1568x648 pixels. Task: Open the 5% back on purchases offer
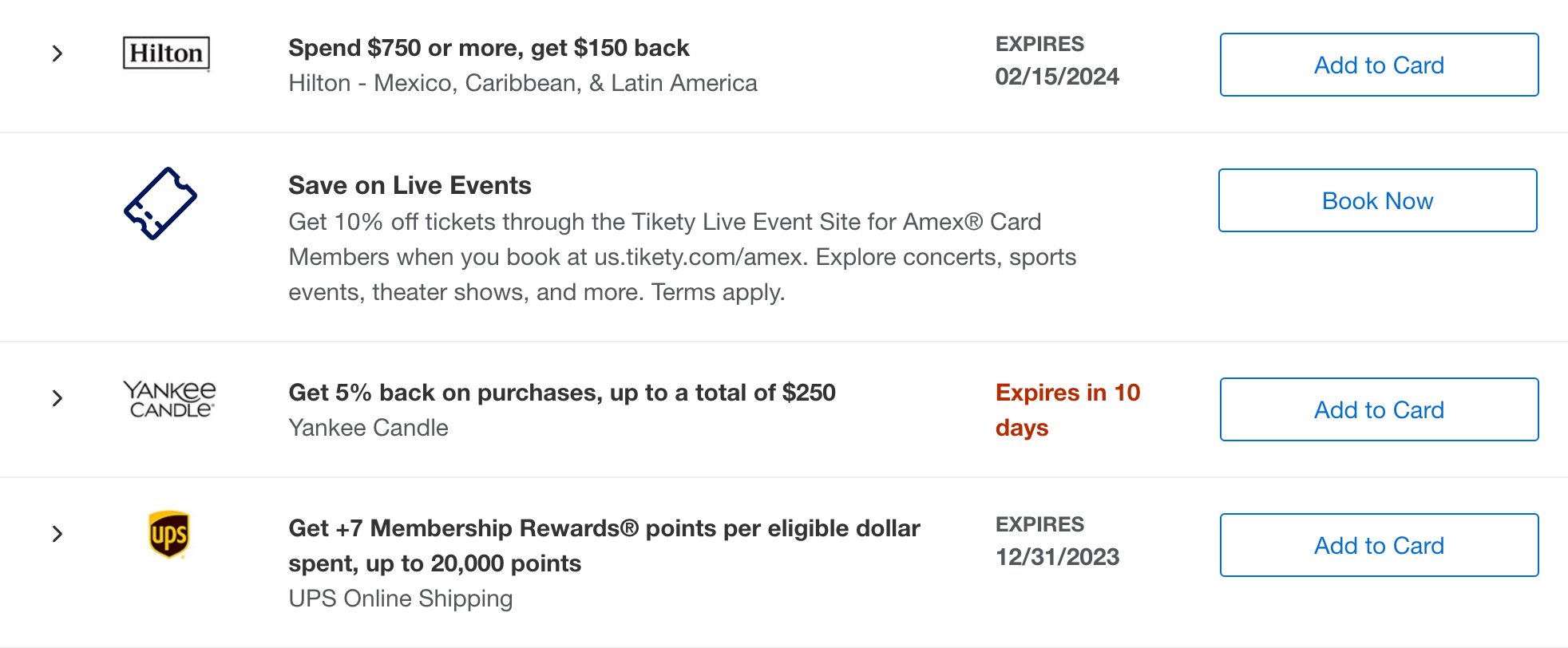coord(561,393)
